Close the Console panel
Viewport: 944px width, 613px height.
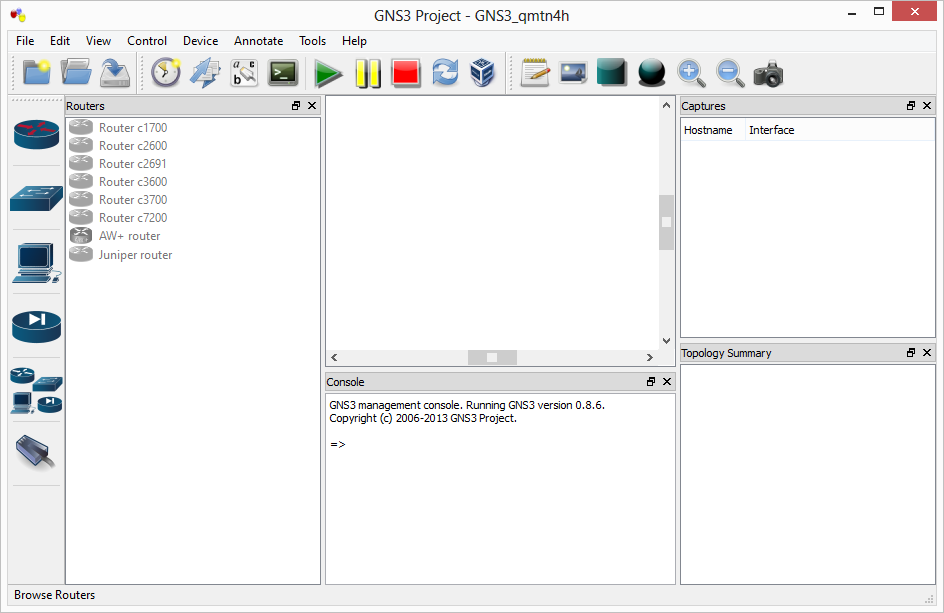point(667,381)
